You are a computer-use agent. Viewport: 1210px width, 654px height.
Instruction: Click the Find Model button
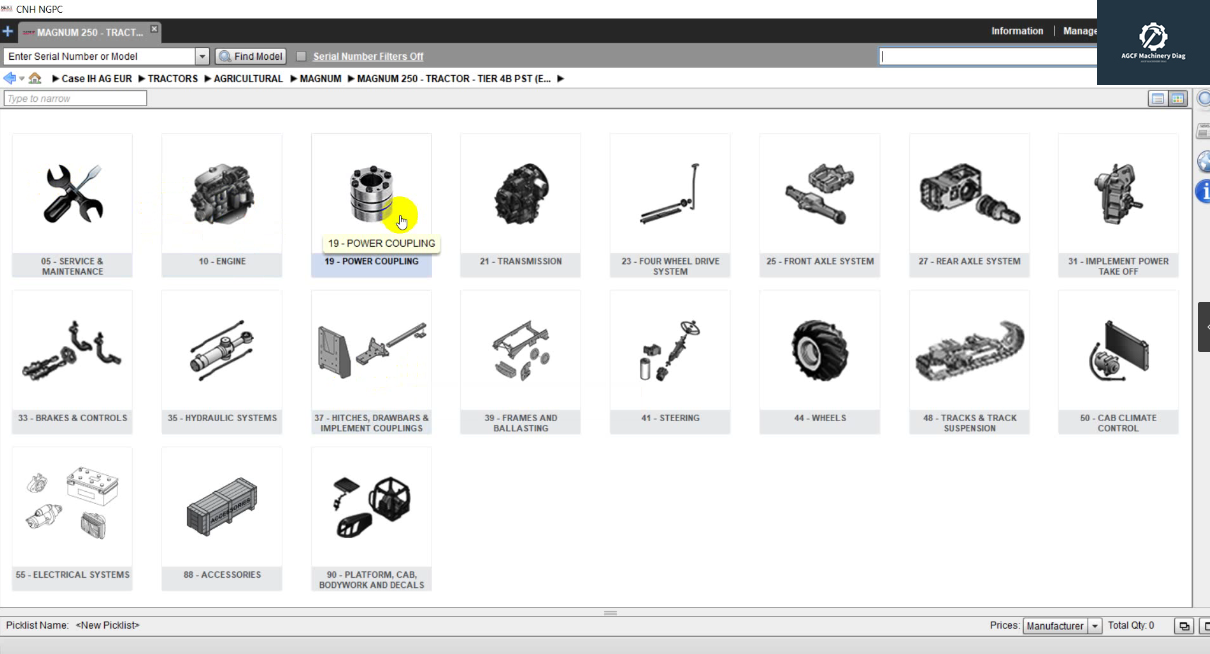[250, 56]
